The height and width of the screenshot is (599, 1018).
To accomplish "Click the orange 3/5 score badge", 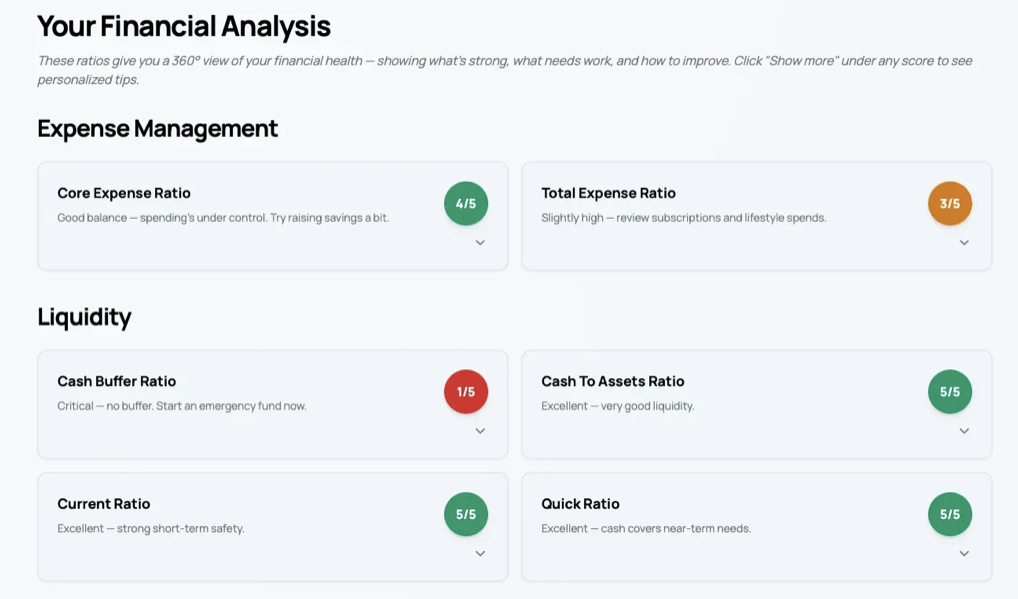I will click(950, 204).
